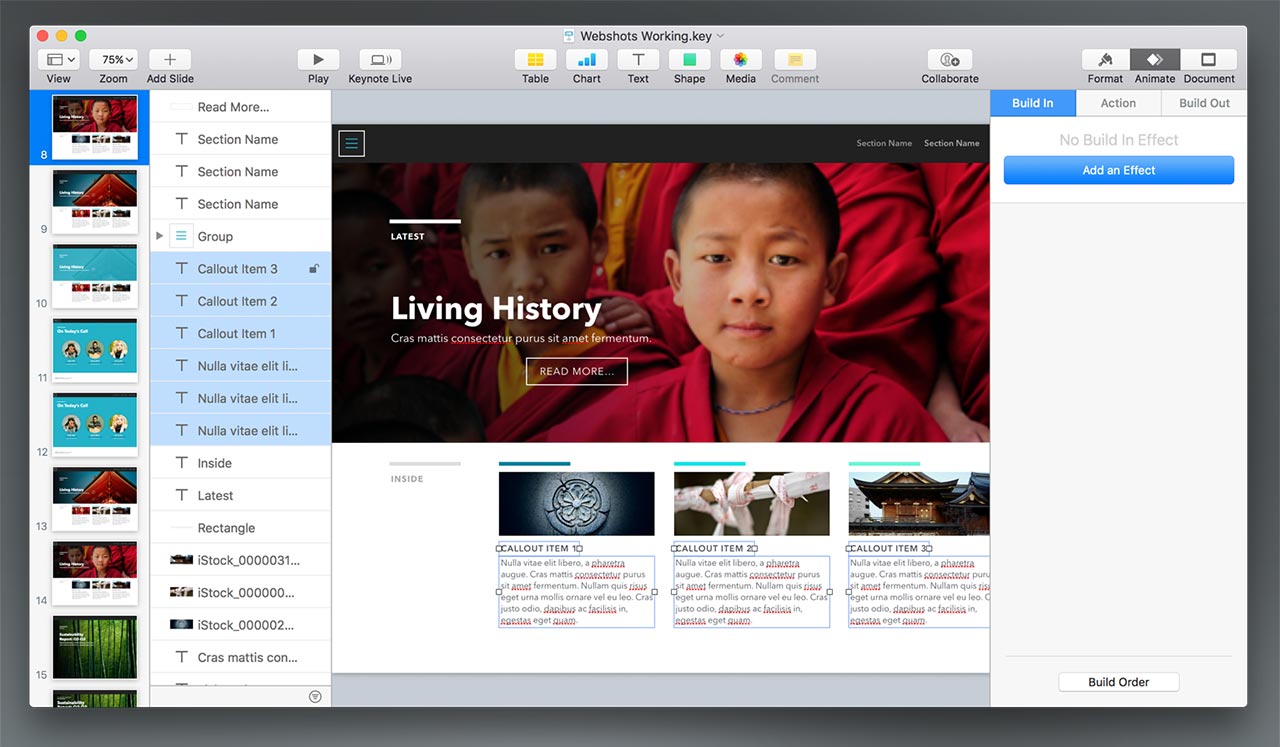Toggle the Animate inspector panel
This screenshot has height=747, width=1280.
pyautogui.click(x=1155, y=60)
